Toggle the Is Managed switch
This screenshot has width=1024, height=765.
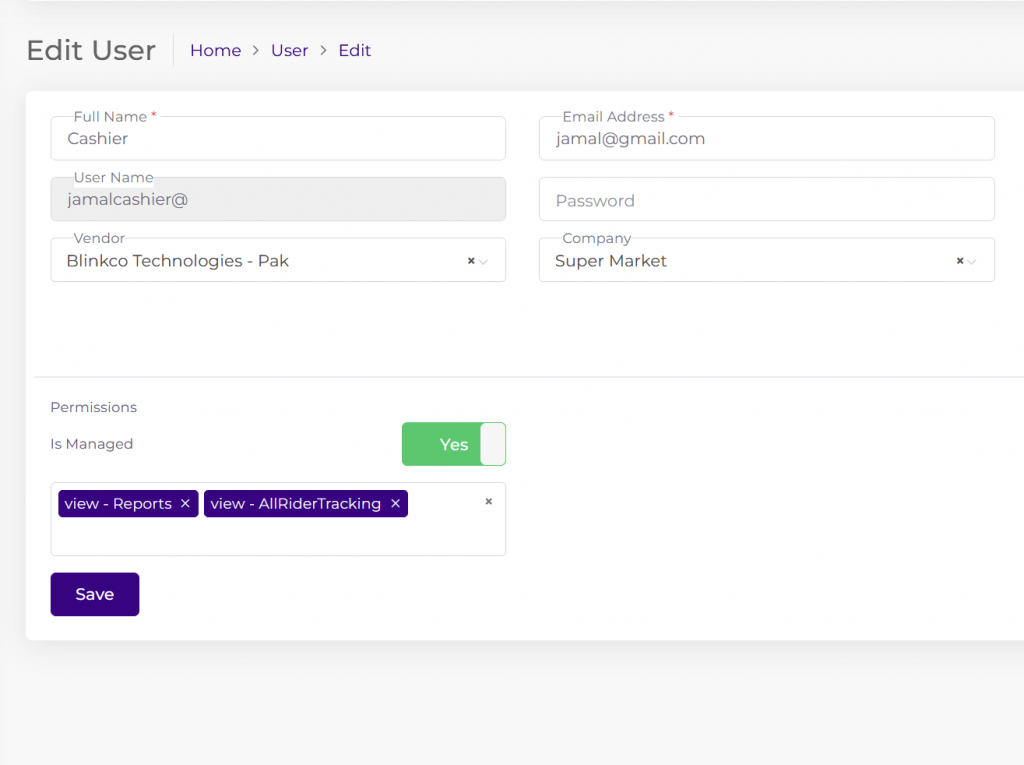coord(453,444)
